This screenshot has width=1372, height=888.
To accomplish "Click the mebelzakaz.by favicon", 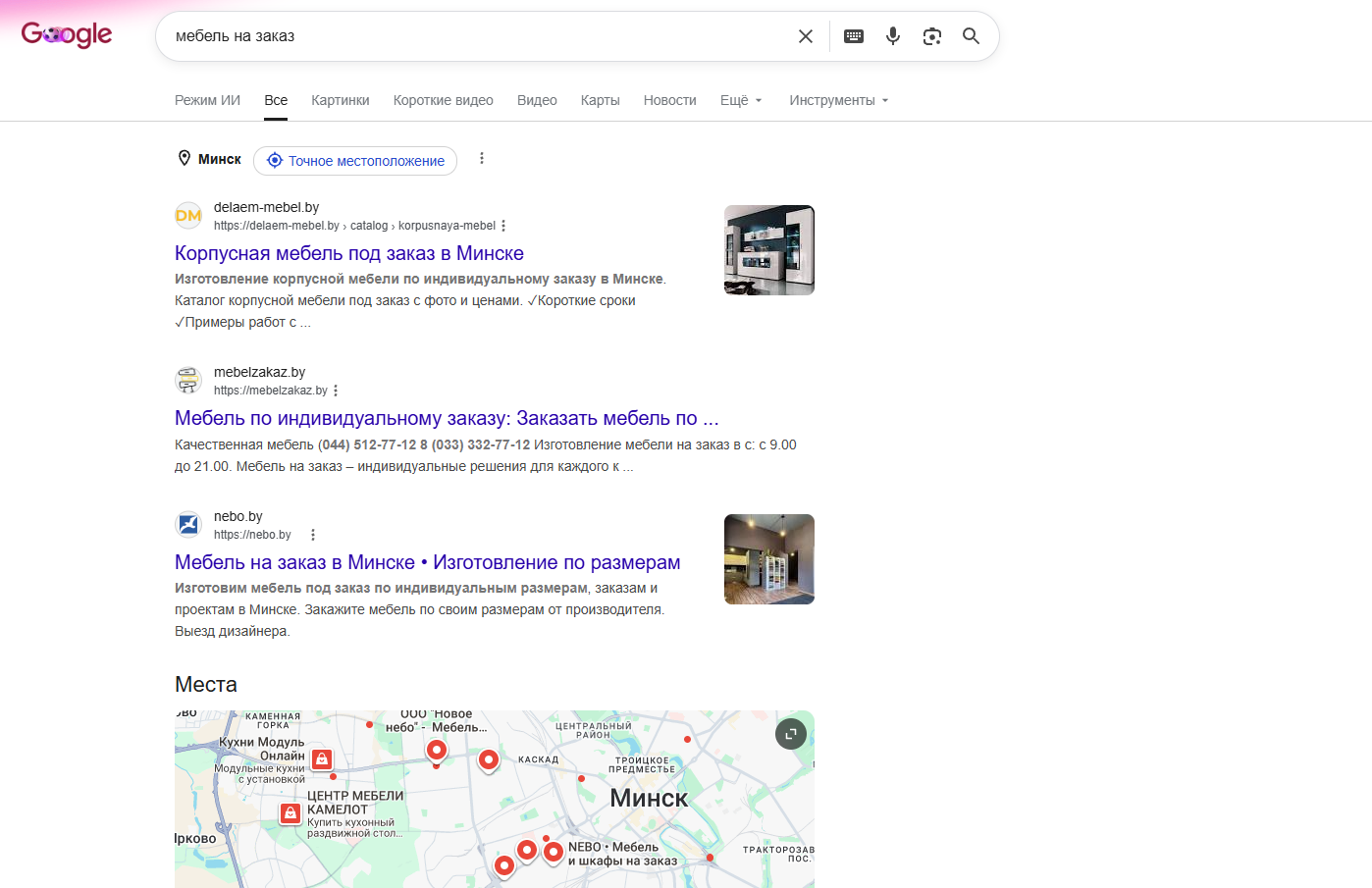I will tap(188, 381).
